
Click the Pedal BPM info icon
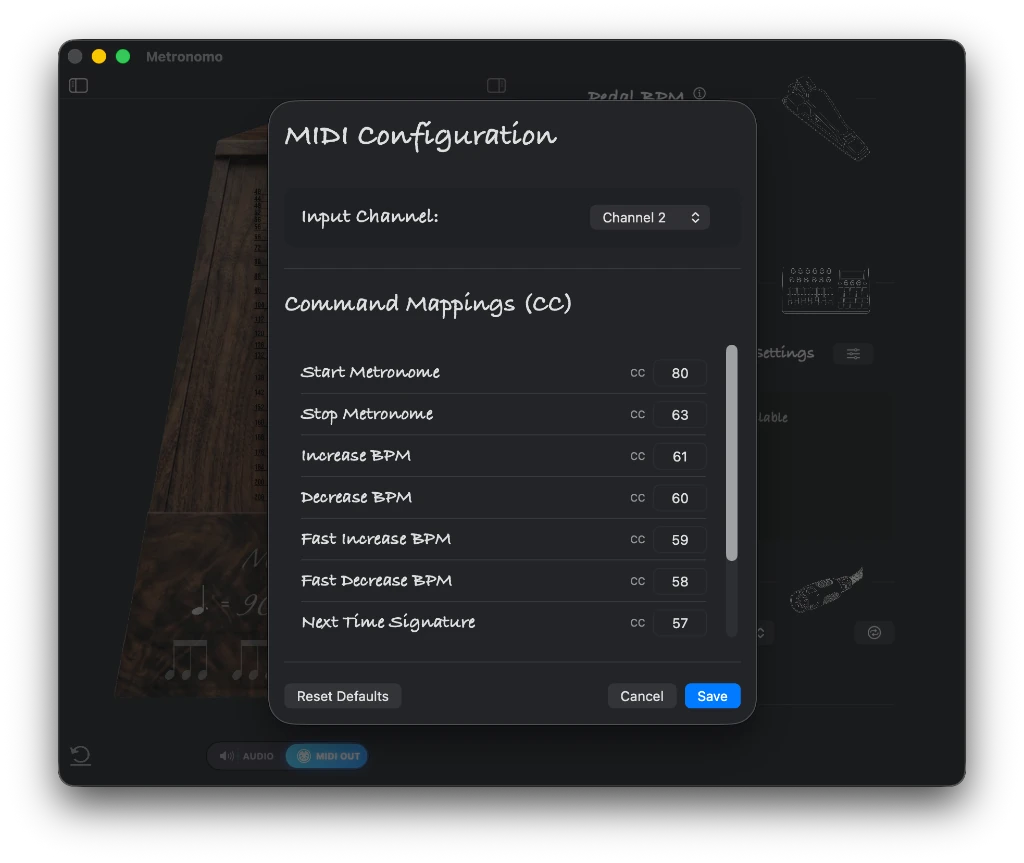coord(699,93)
